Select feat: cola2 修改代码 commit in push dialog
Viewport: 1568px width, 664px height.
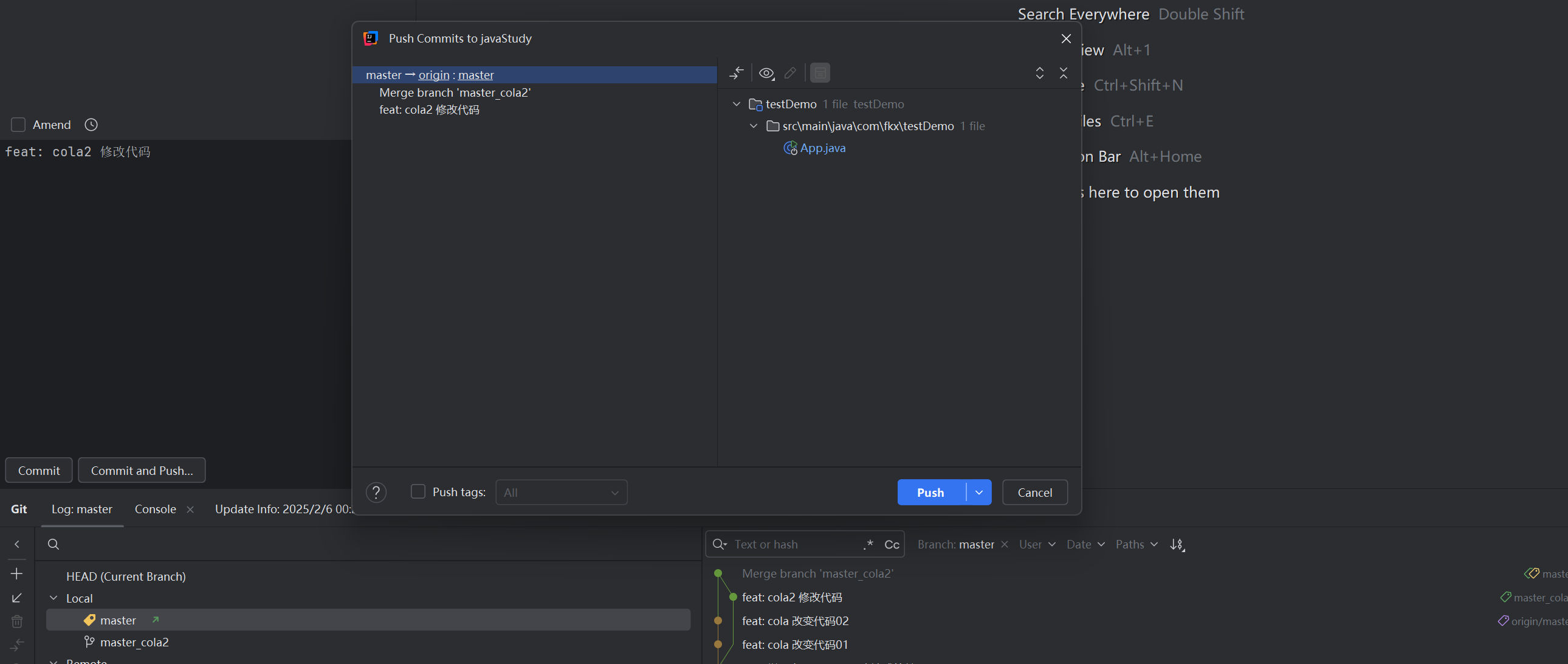(429, 109)
